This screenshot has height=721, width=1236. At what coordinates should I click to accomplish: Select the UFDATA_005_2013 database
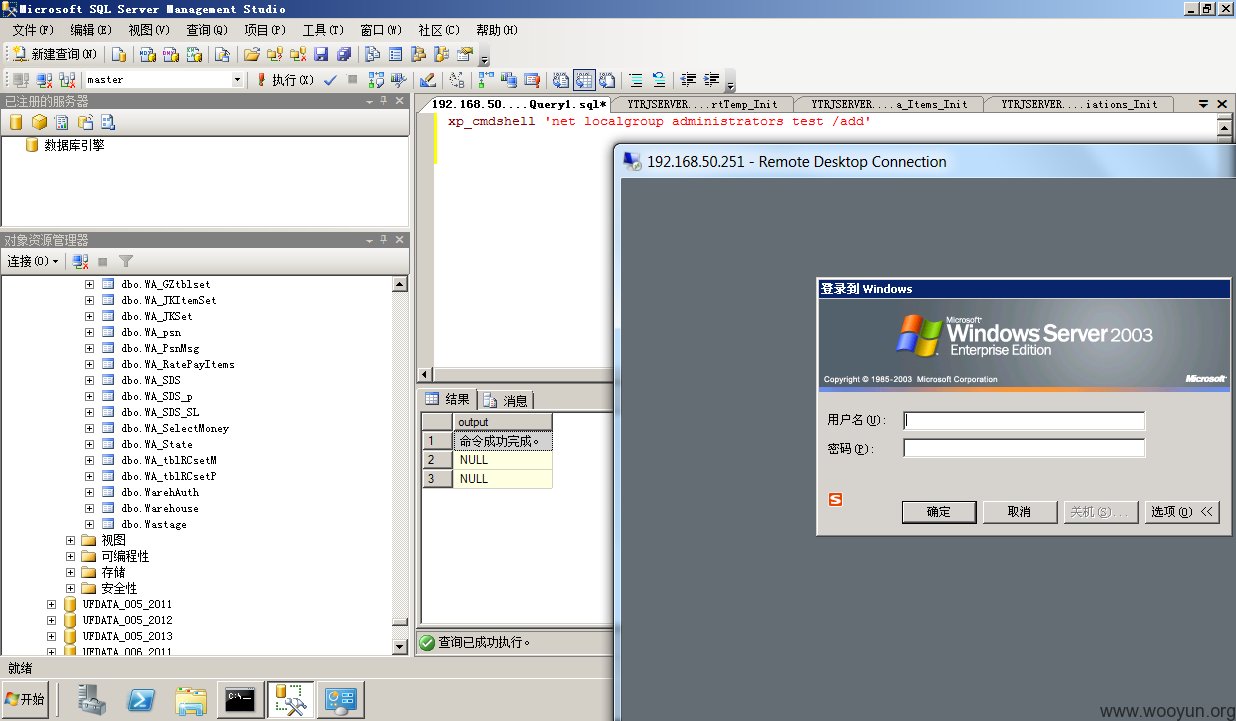127,636
